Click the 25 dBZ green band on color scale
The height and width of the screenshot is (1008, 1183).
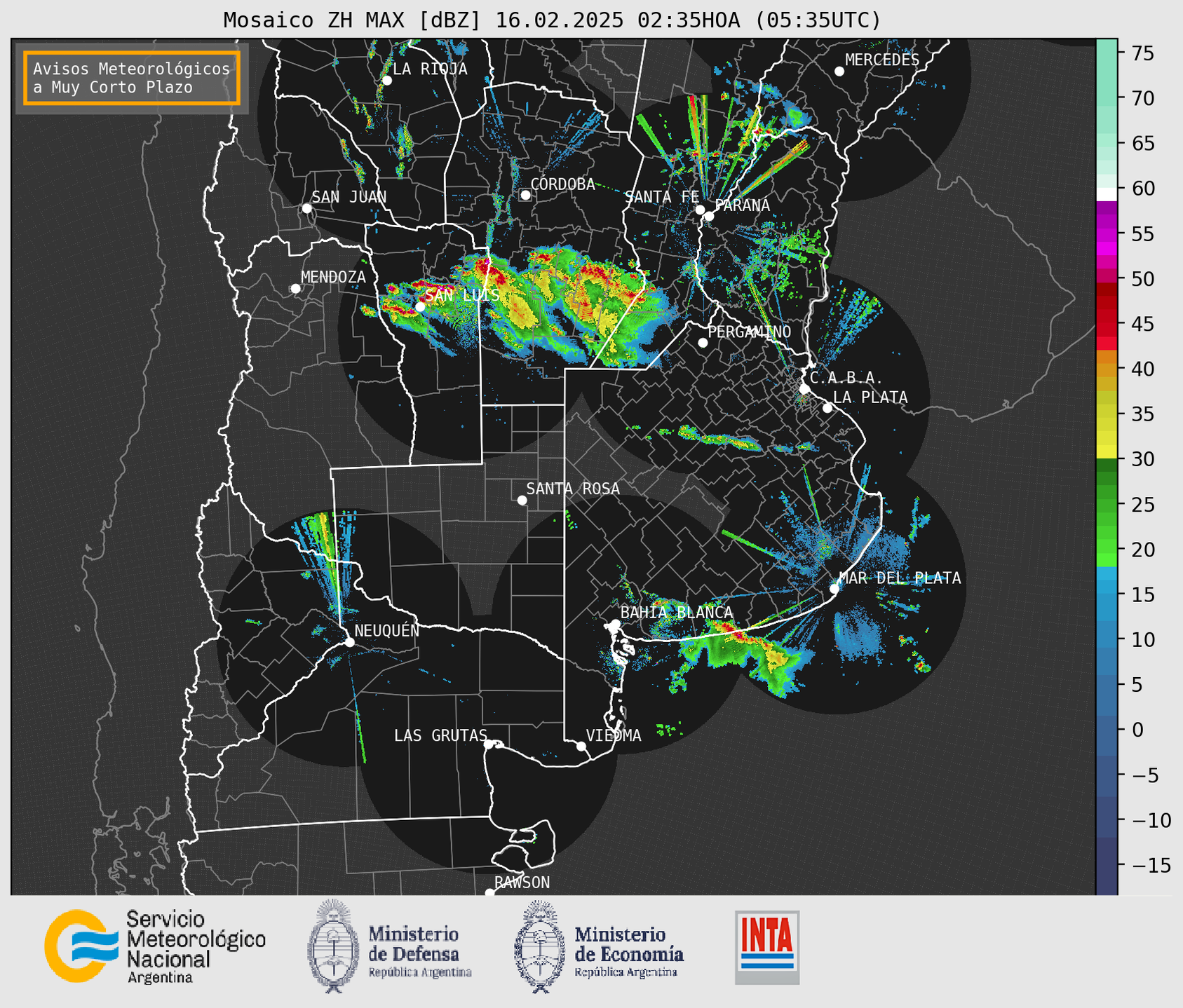(x=1107, y=505)
